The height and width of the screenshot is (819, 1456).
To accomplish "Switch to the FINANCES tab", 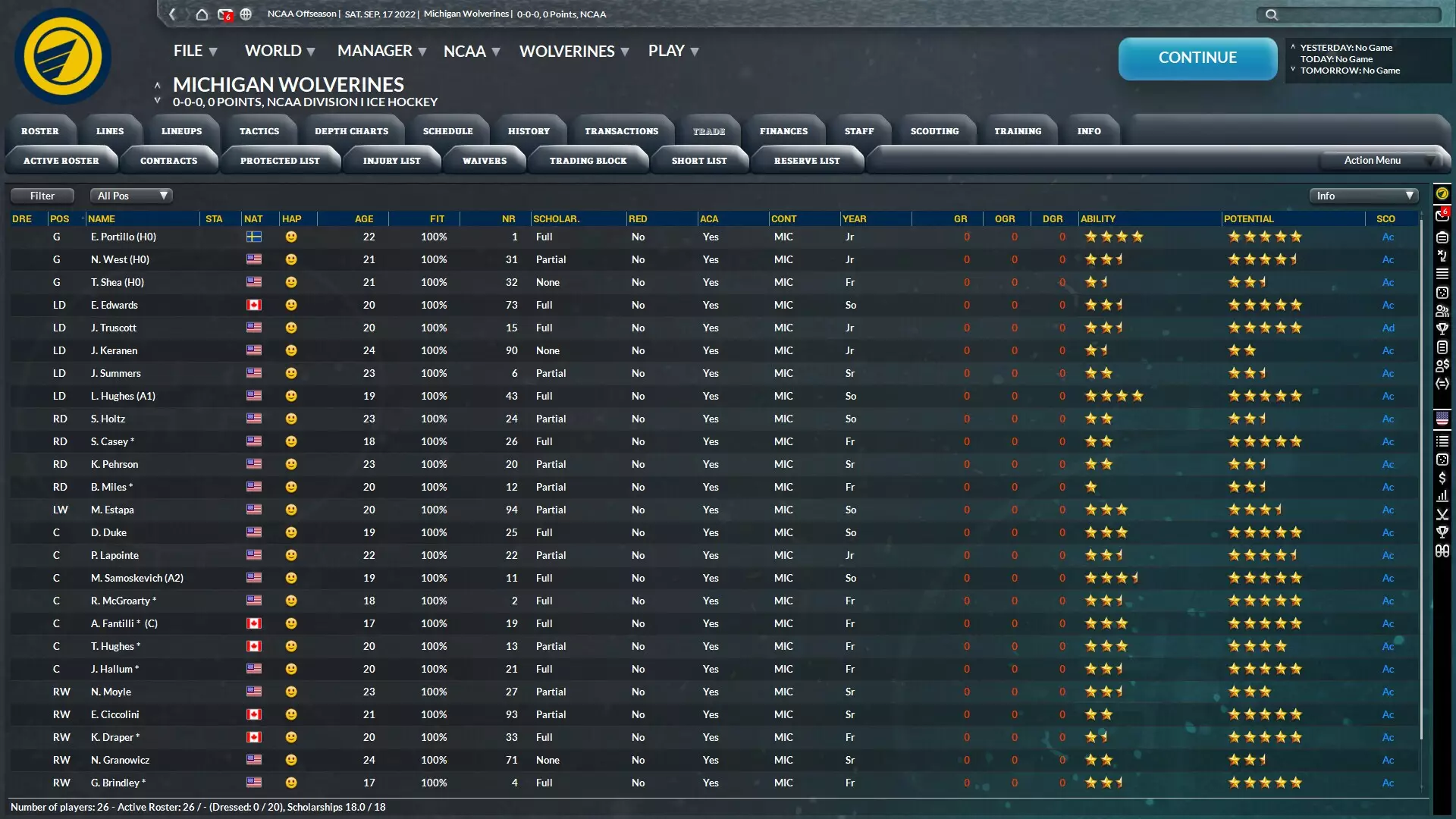I will click(784, 130).
